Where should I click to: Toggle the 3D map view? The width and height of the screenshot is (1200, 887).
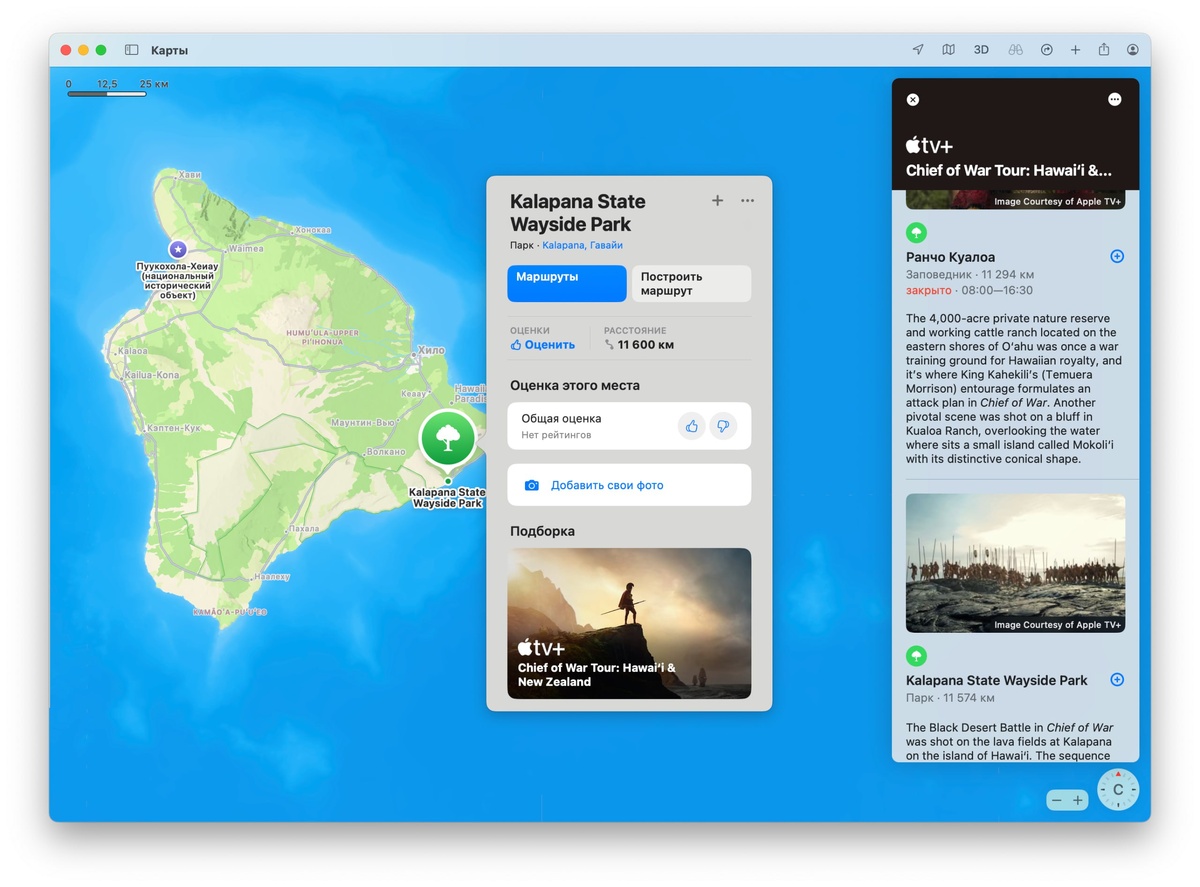(x=981, y=50)
